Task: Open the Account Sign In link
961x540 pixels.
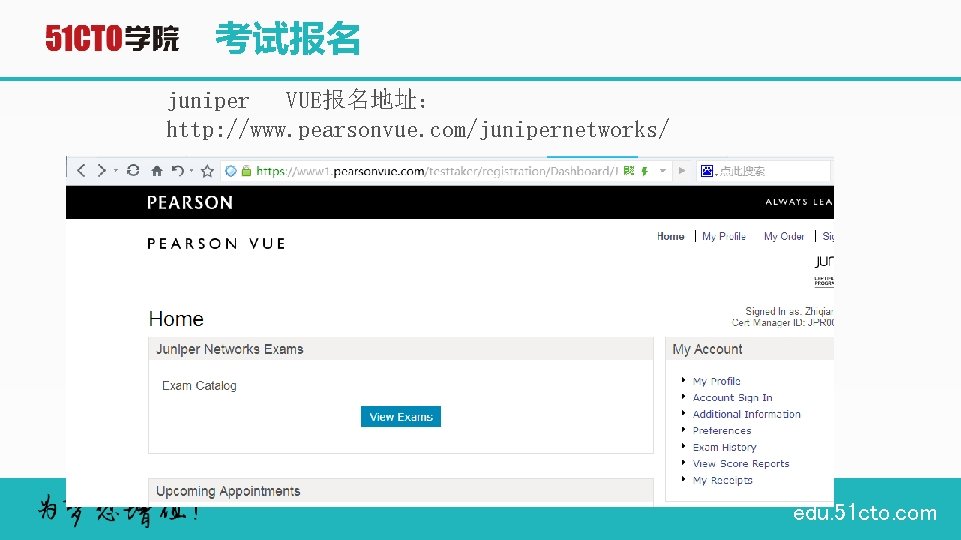Action: point(732,398)
